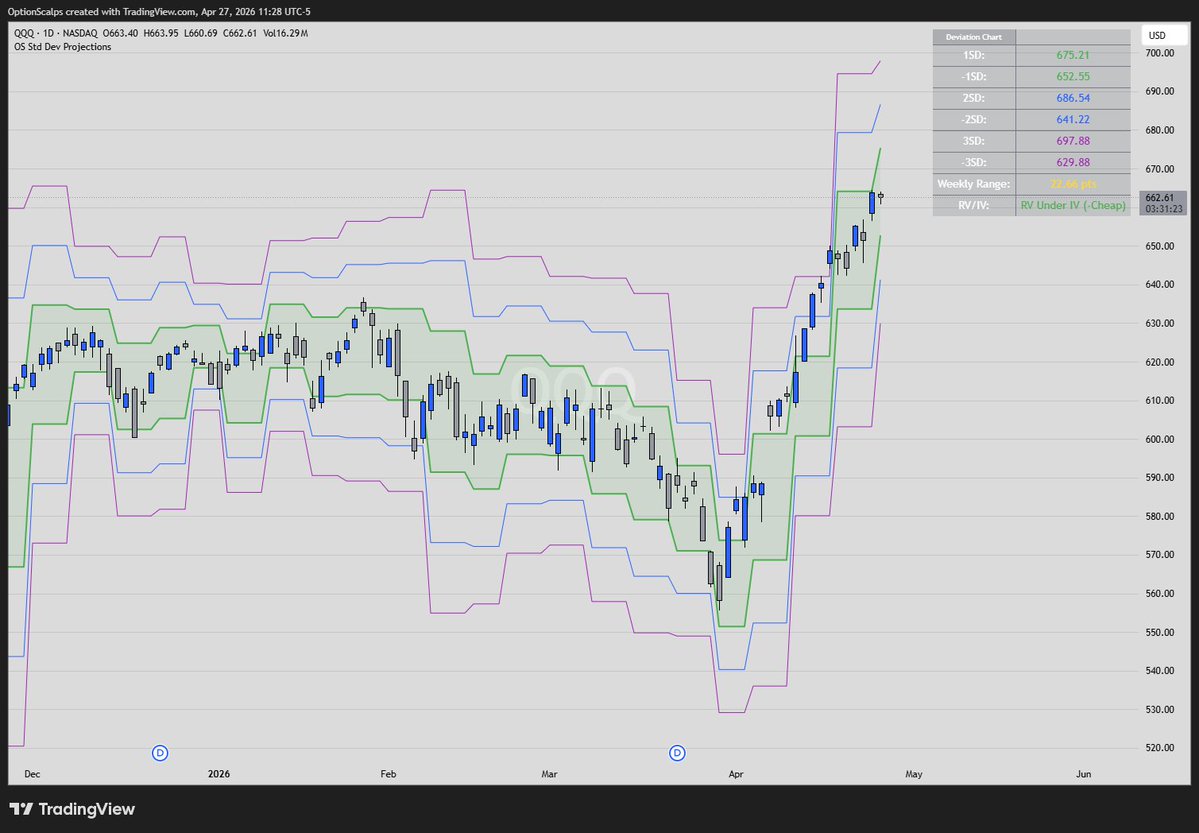Screen dimensions: 1199x833
Task: Click the 3SD row showing 697.88
Action: tap(1073, 140)
